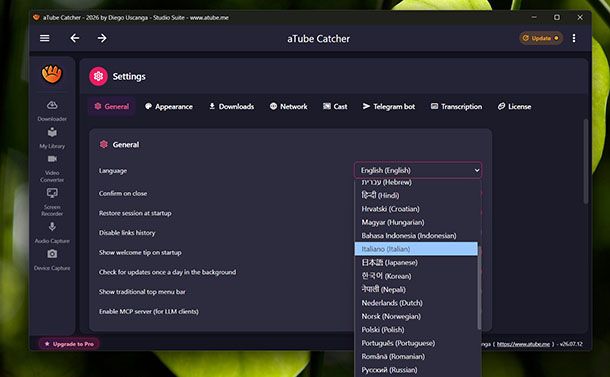Open Screen Recorder in sidebar
The height and width of the screenshot is (377, 610).
point(52,202)
